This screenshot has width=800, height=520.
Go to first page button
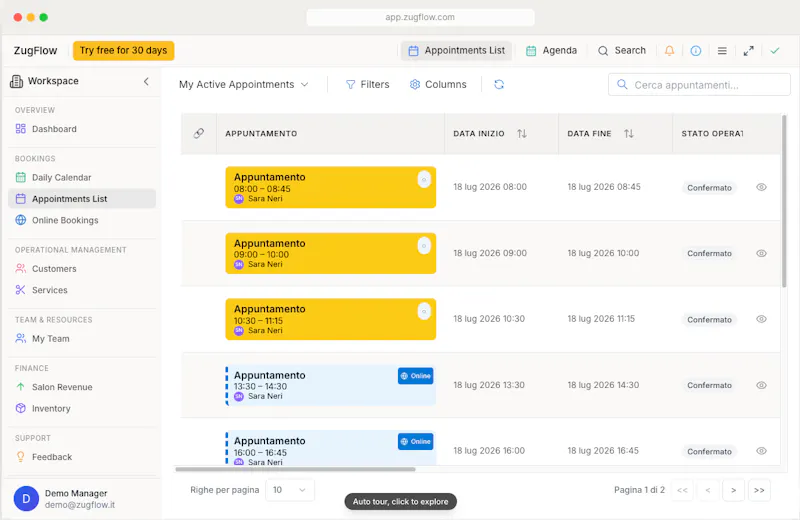point(682,490)
